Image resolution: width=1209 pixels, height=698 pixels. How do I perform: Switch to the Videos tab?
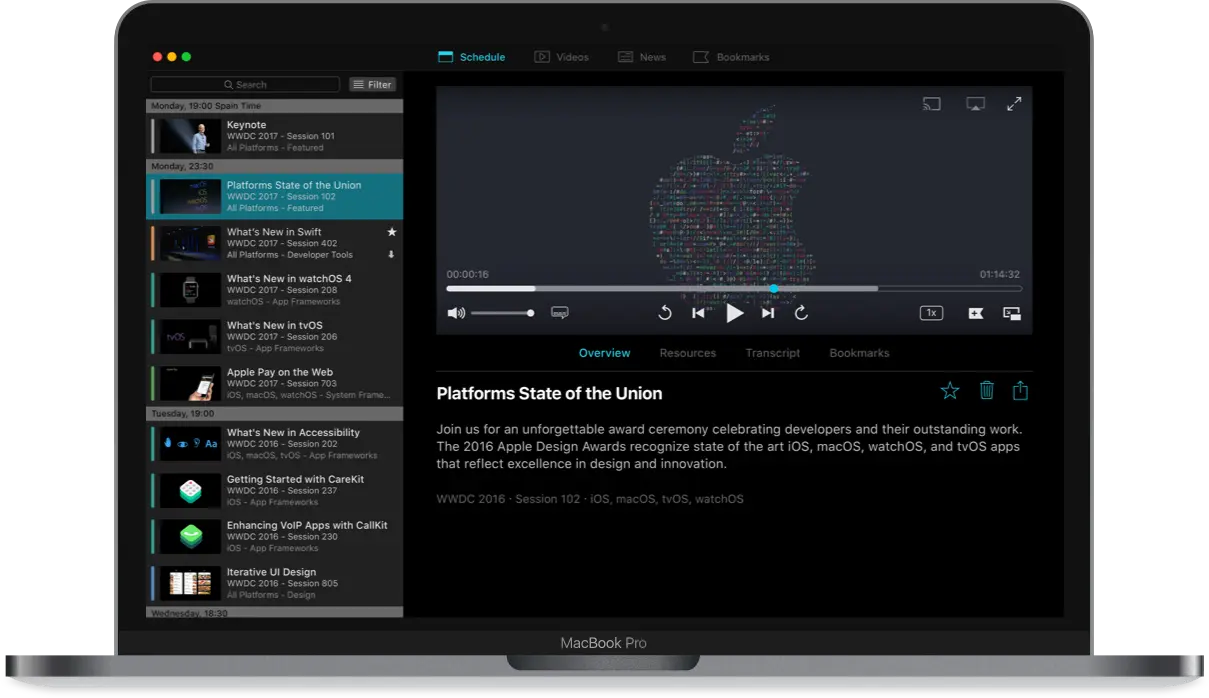pos(561,57)
